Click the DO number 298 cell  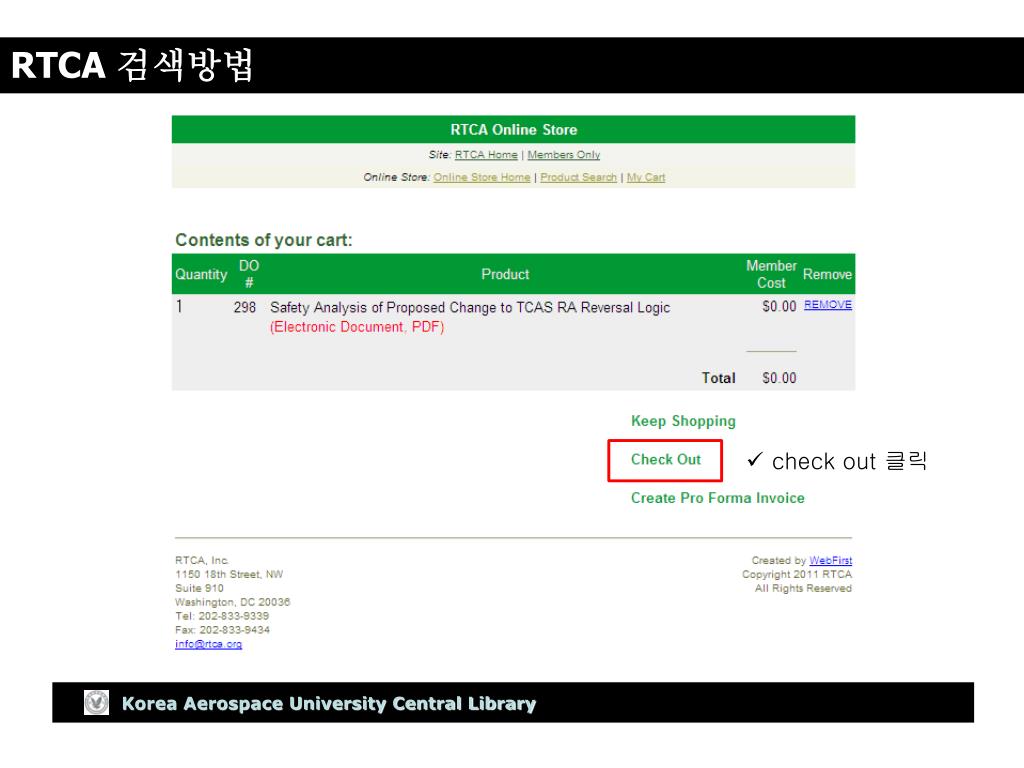pos(245,308)
